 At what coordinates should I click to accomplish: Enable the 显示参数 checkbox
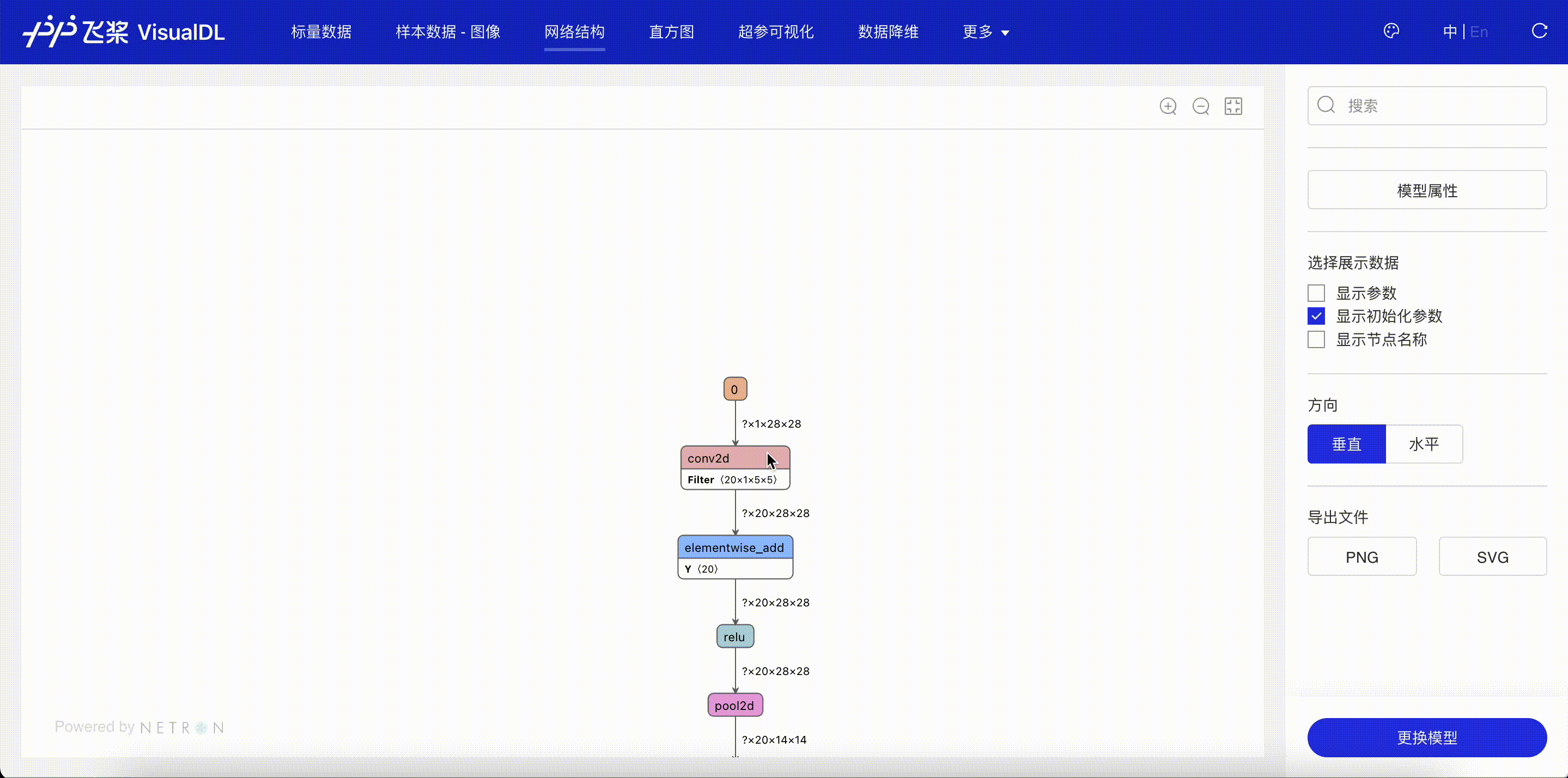[x=1316, y=294]
